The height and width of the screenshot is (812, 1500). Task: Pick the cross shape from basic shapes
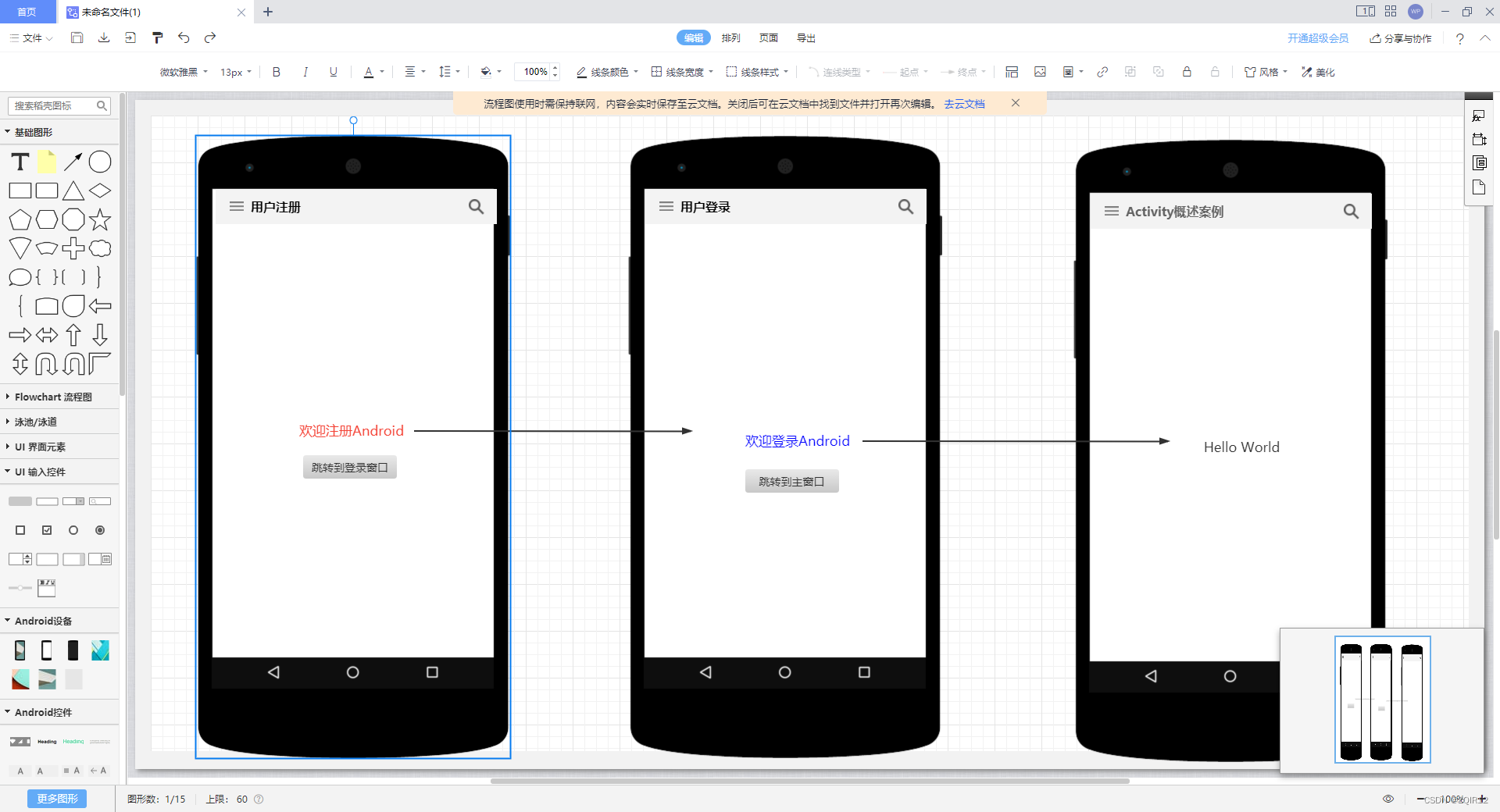(x=73, y=248)
